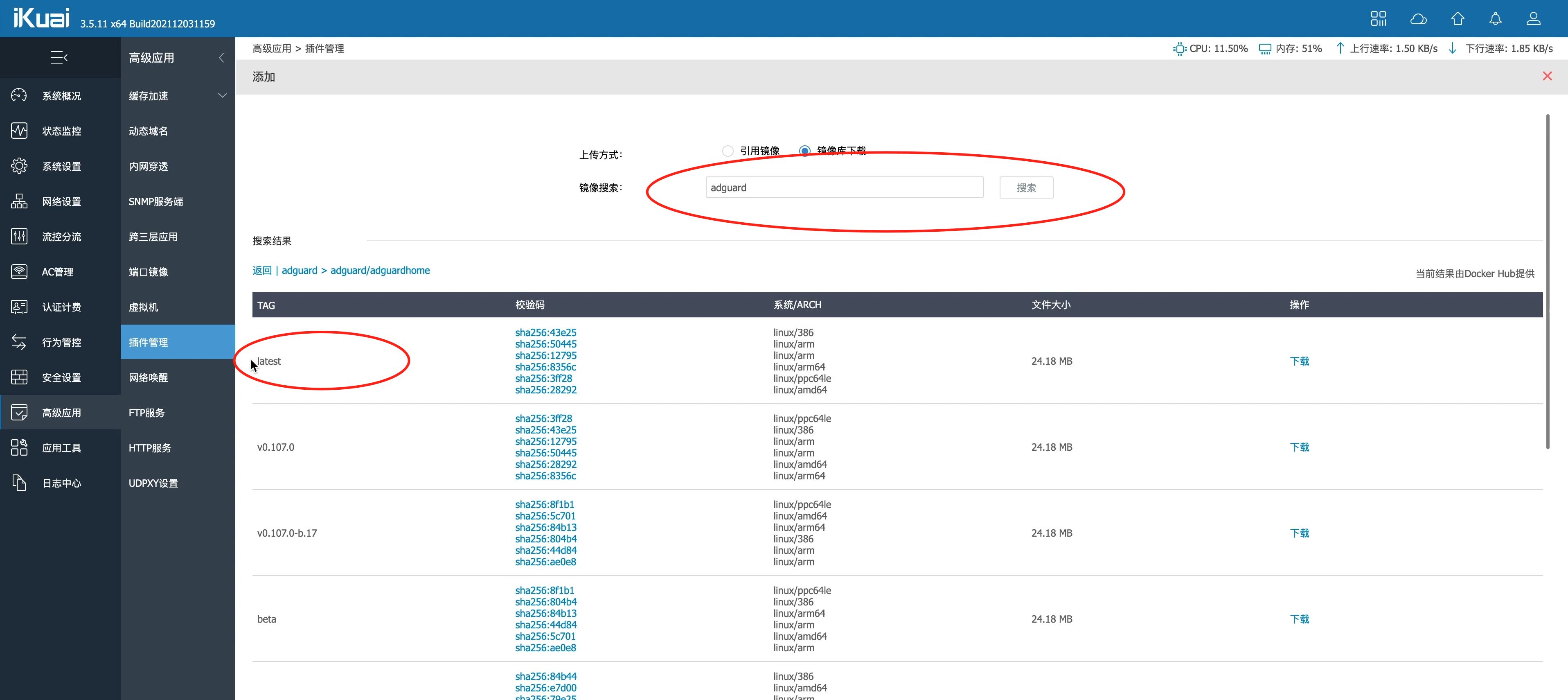Click the vertical scrollbar of the panel

point(1547,281)
